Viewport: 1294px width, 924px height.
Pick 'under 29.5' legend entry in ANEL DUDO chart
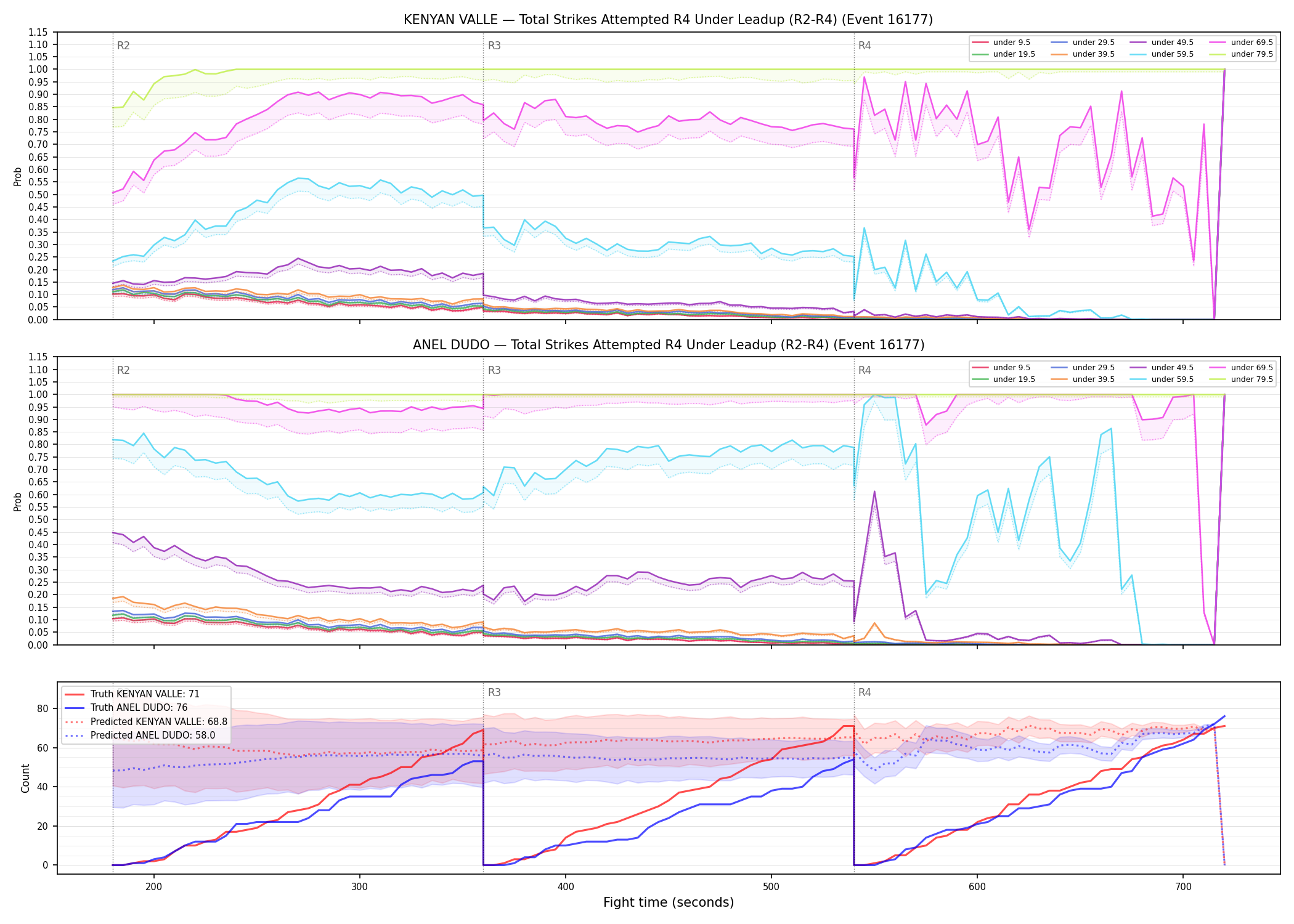point(1083,368)
